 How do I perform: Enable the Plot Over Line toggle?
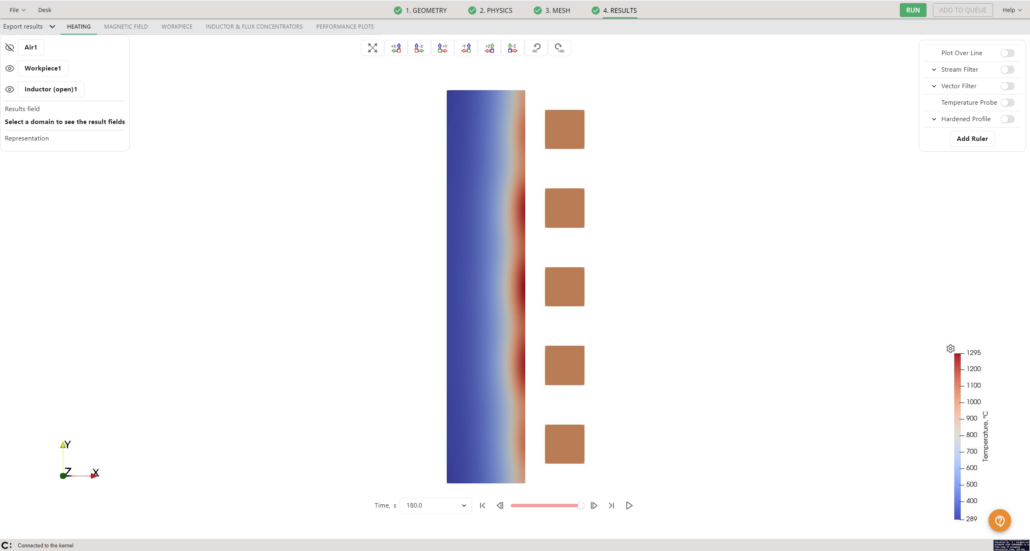(x=1007, y=53)
